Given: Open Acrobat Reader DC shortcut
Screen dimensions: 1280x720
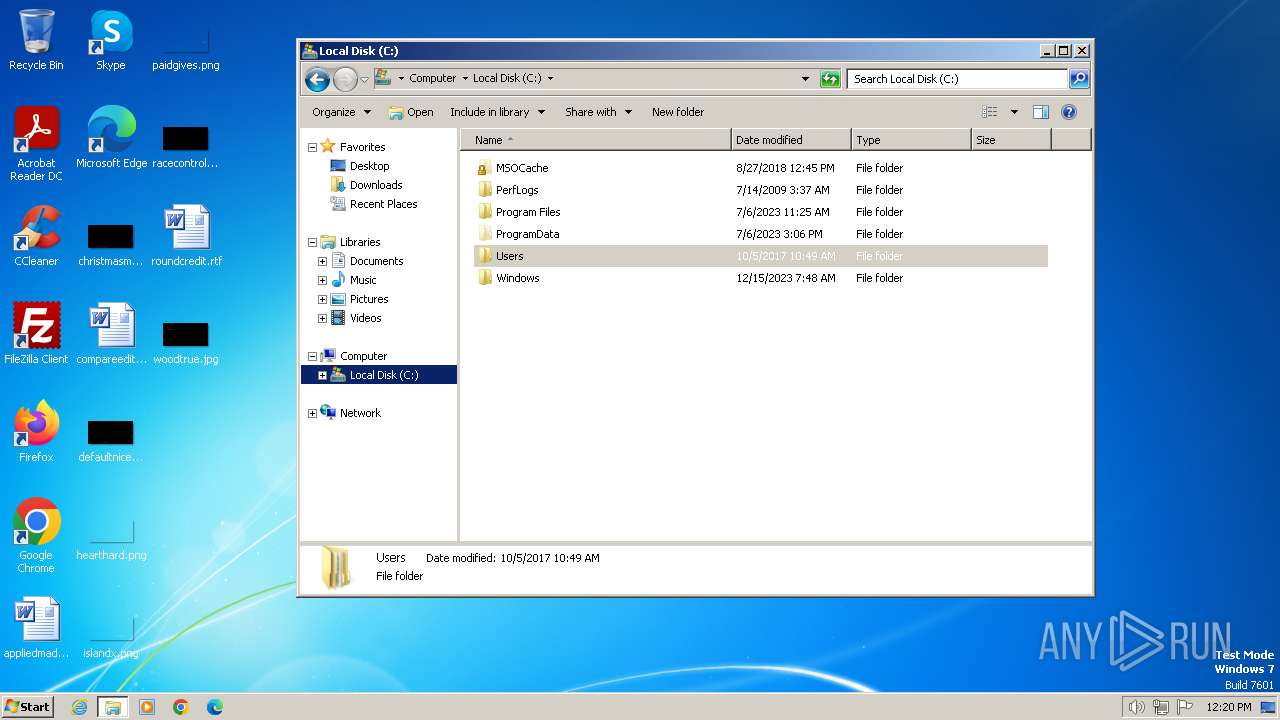Looking at the screenshot, I should tap(36, 143).
